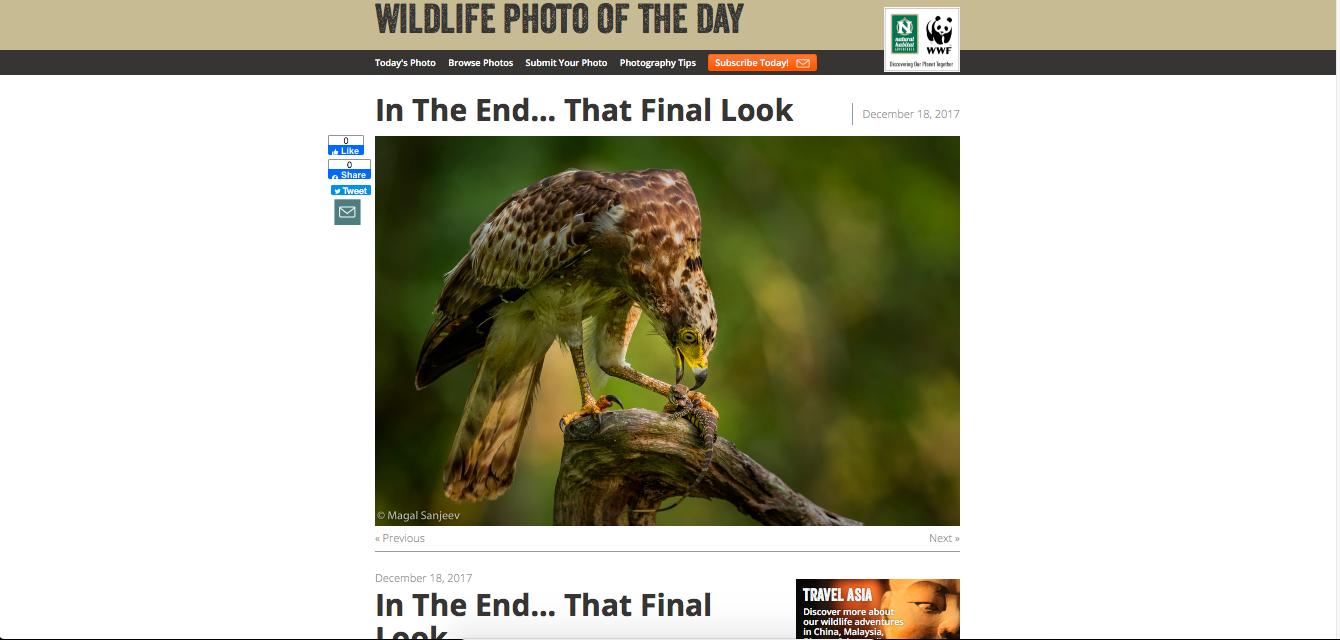Go to Submit Your Photo page
1340x640 pixels.
[566, 63]
